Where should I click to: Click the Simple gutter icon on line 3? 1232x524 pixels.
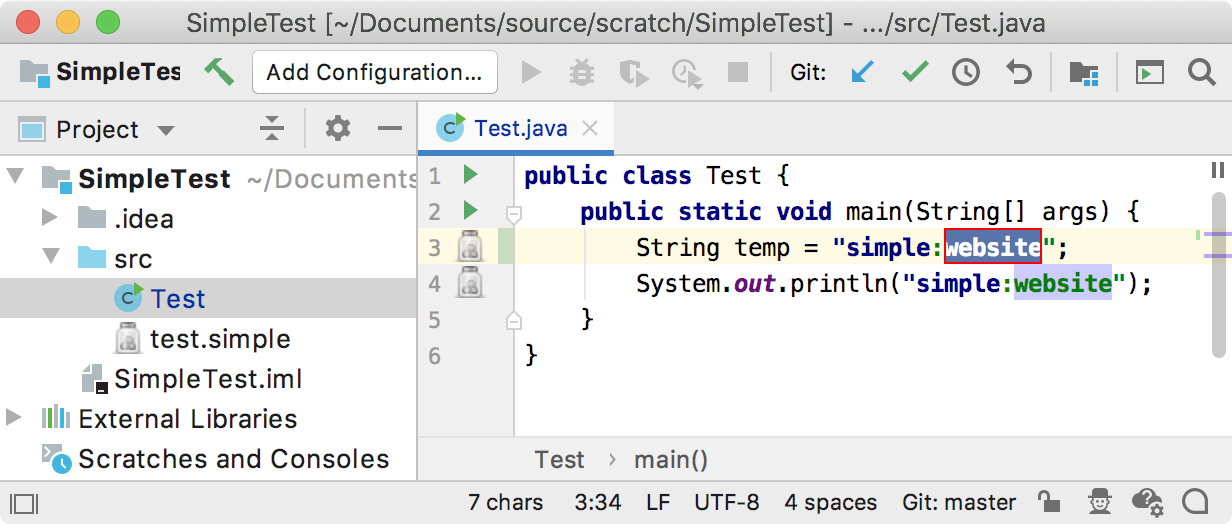pos(470,247)
